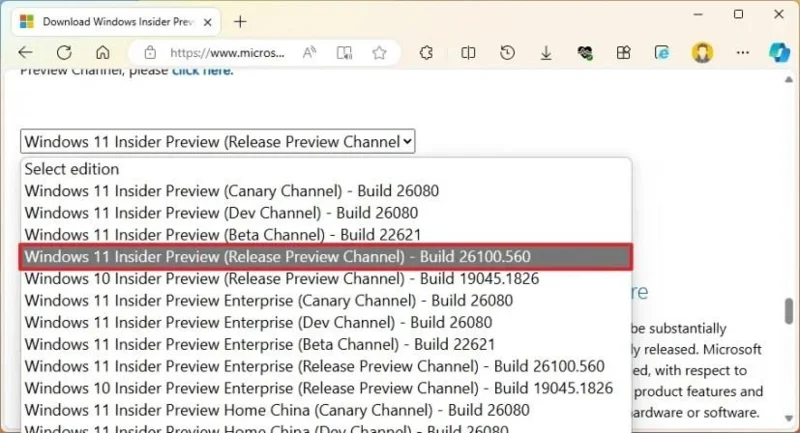Open Settings and more menu
The height and width of the screenshot is (433, 800).
[x=743, y=53]
